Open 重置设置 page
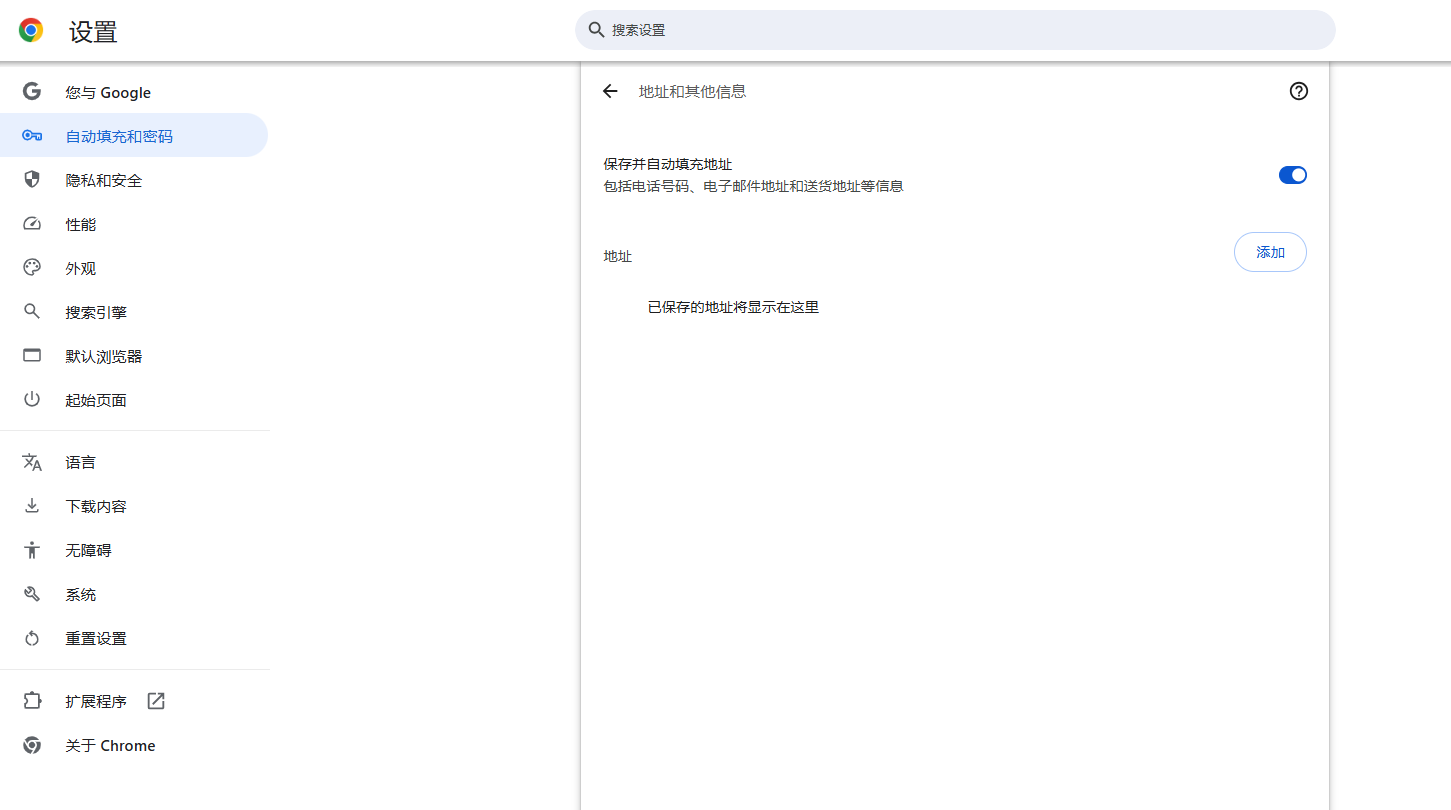Image resolution: width=1451 pixels, height=810 pixels. click(135, 638)
